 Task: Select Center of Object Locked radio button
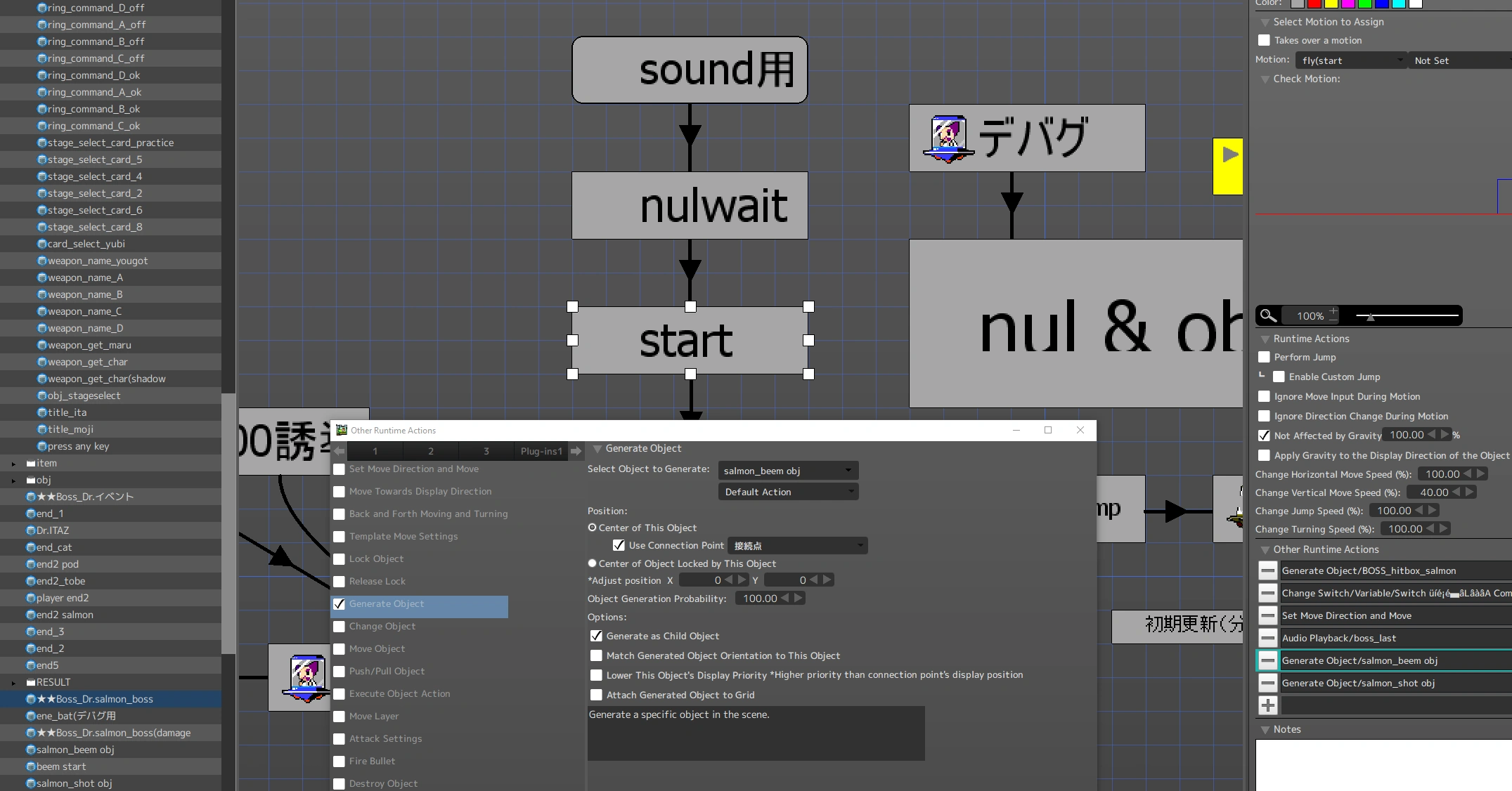point(592,563)
